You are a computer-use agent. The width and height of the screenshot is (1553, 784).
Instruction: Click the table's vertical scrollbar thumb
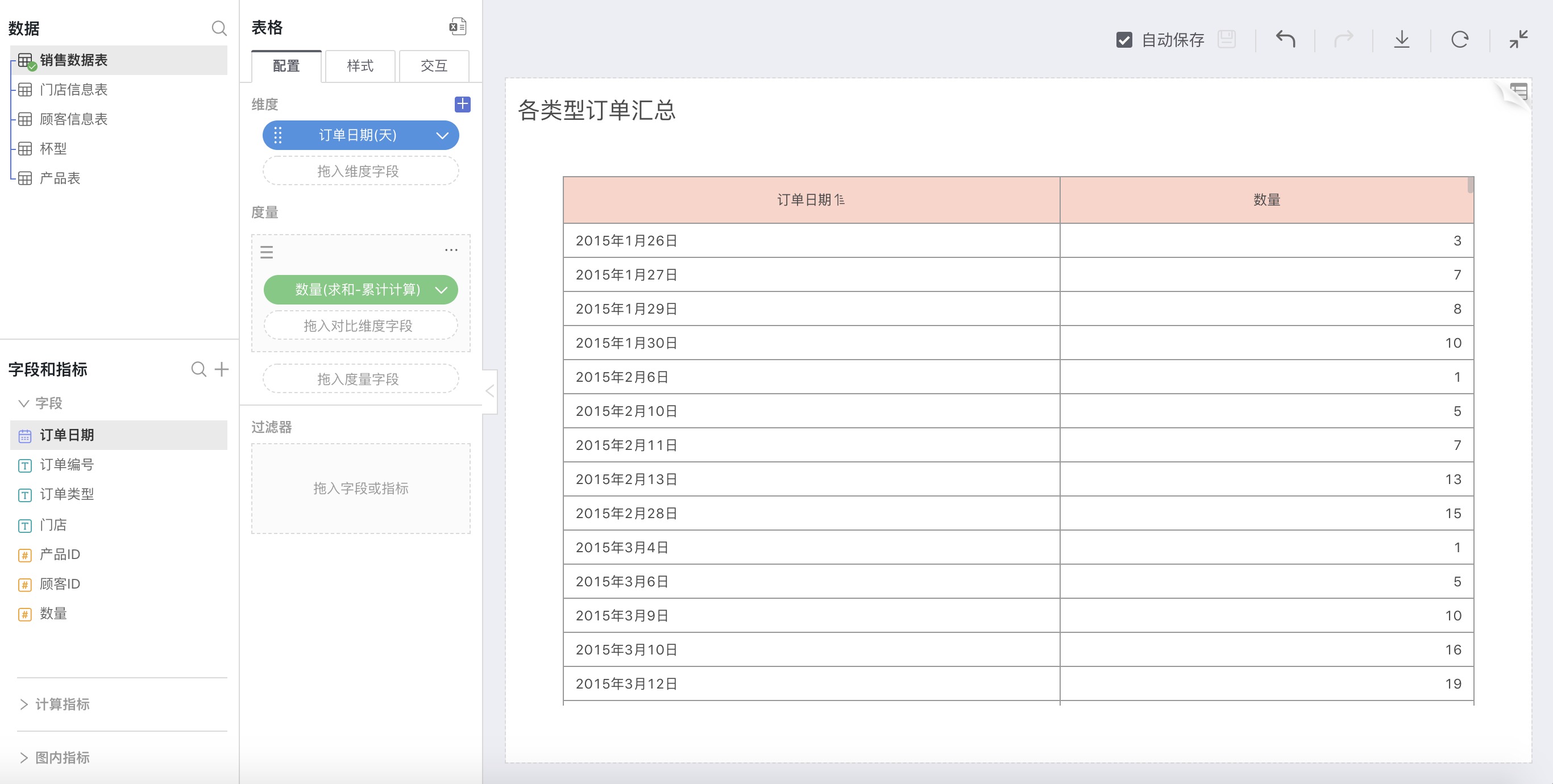1471,185
